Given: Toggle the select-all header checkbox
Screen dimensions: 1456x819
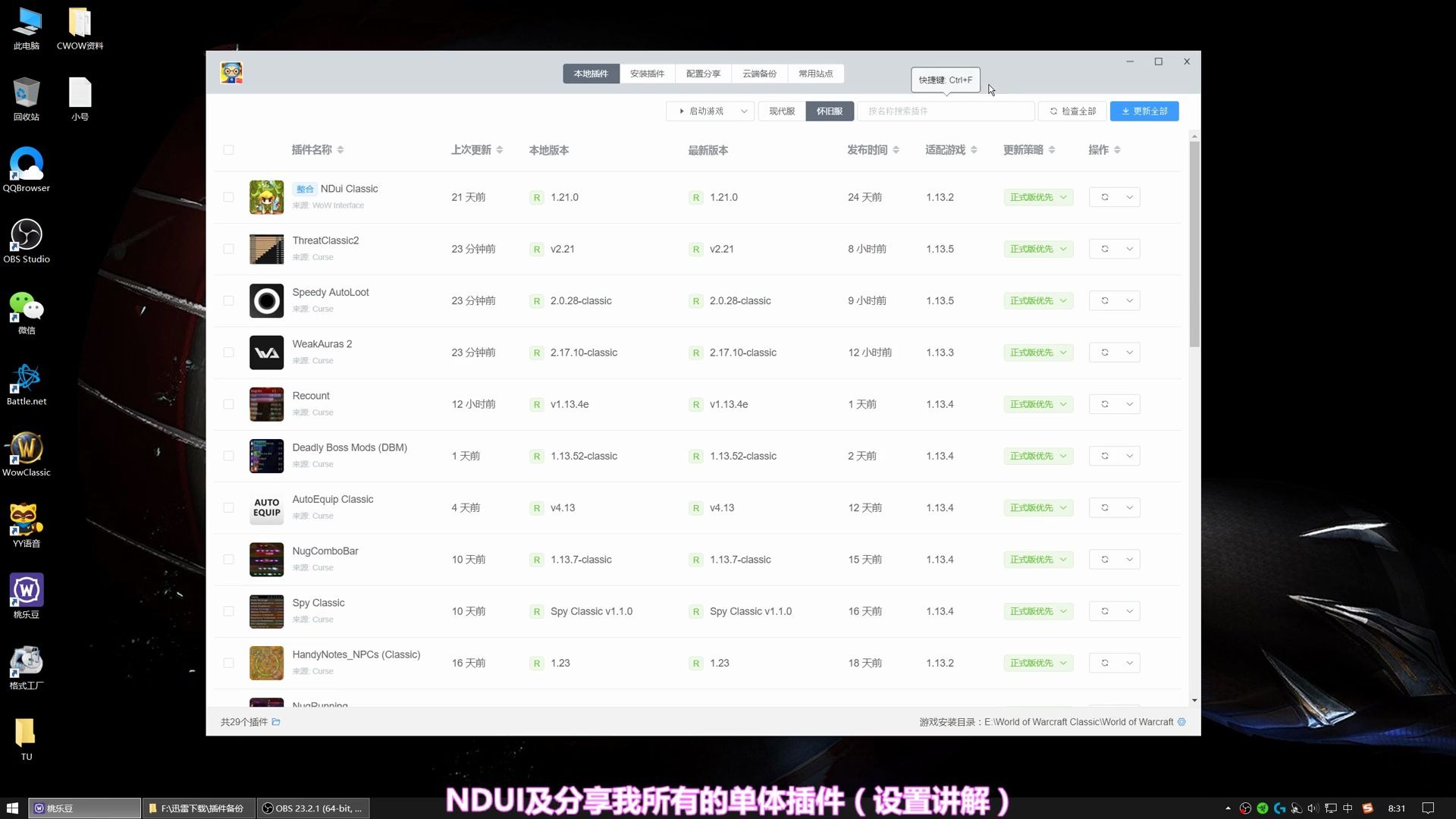Looking at the screenshot, I should point(228,150).
